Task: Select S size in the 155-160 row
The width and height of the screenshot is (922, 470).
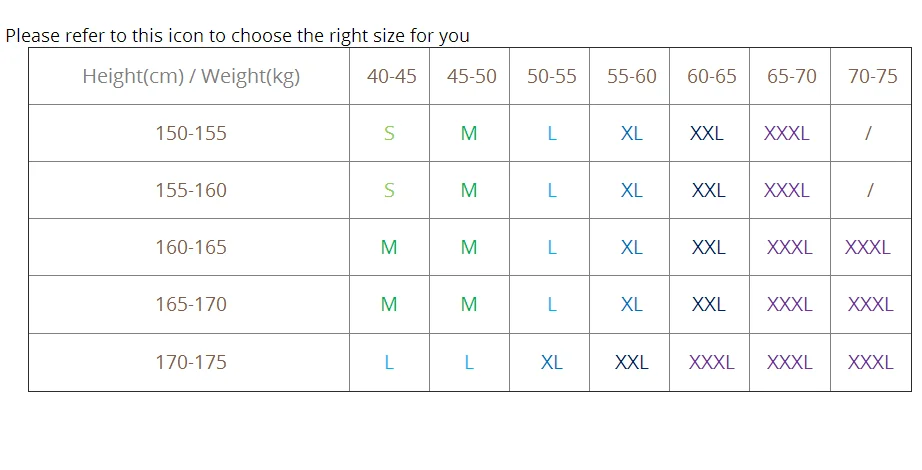Action: click(389, 191)
